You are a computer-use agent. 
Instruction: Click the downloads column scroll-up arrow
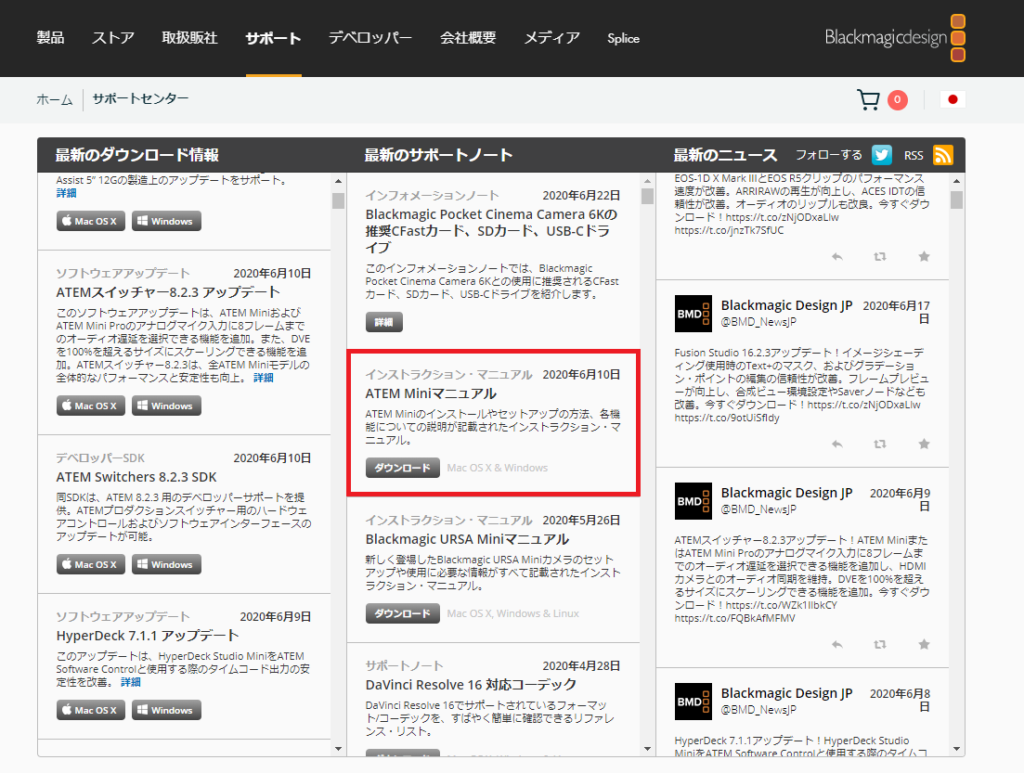tap(338, 181)
